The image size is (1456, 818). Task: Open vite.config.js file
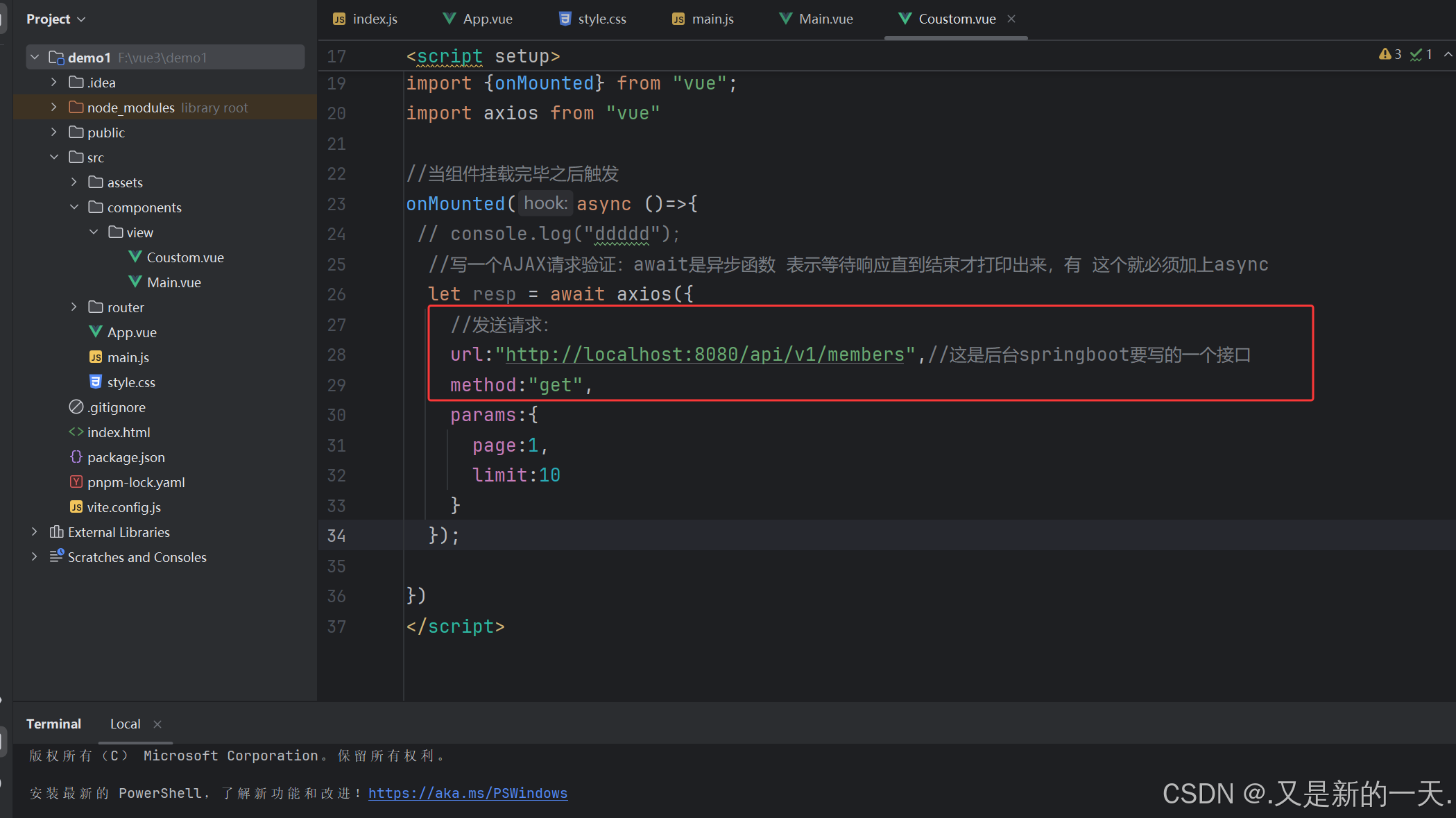pyautogui.click(x=124, y=507)
